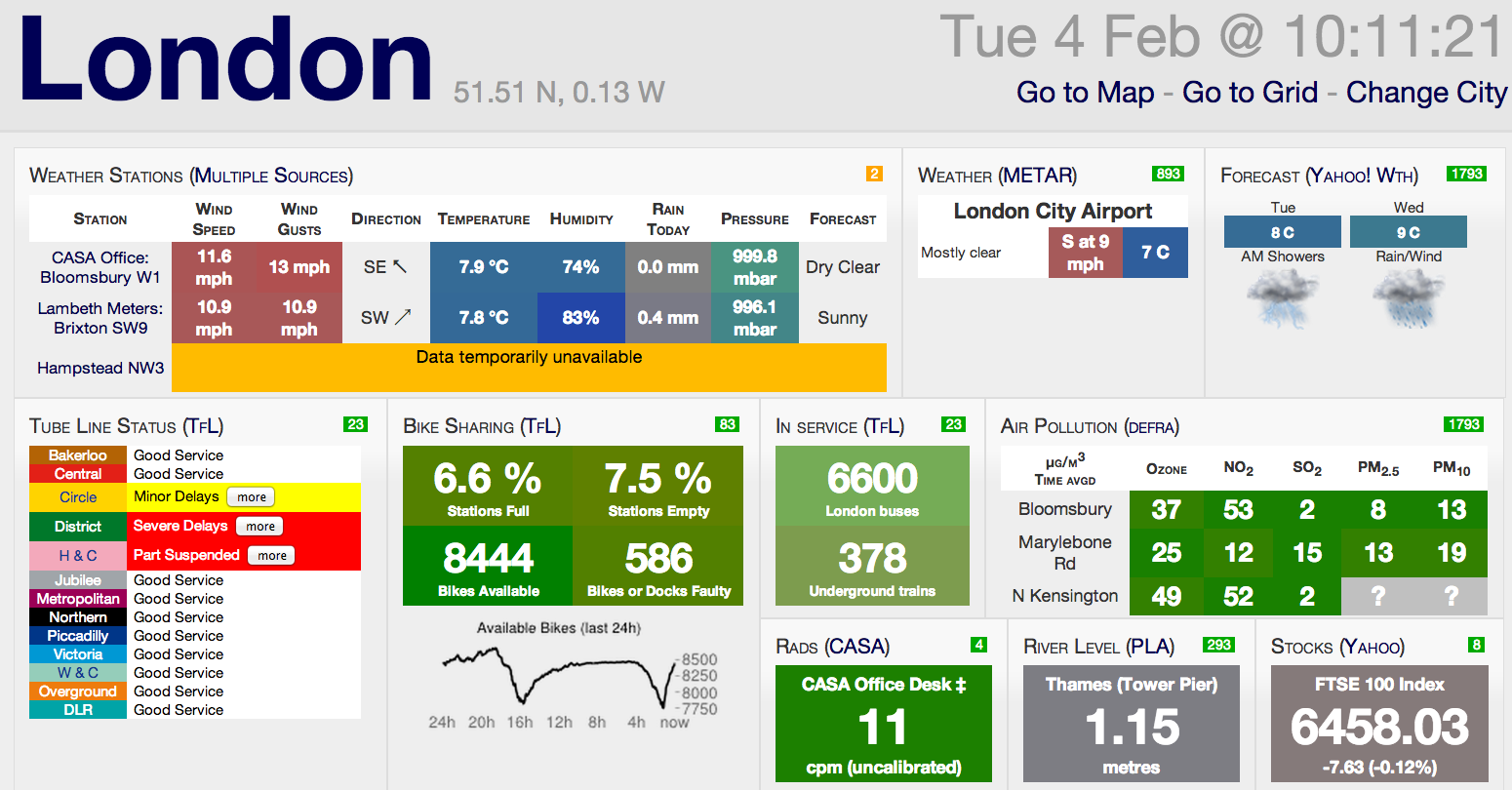
Task: Click the green 83 badge in Bike Sharing
Action: point(727,424)
